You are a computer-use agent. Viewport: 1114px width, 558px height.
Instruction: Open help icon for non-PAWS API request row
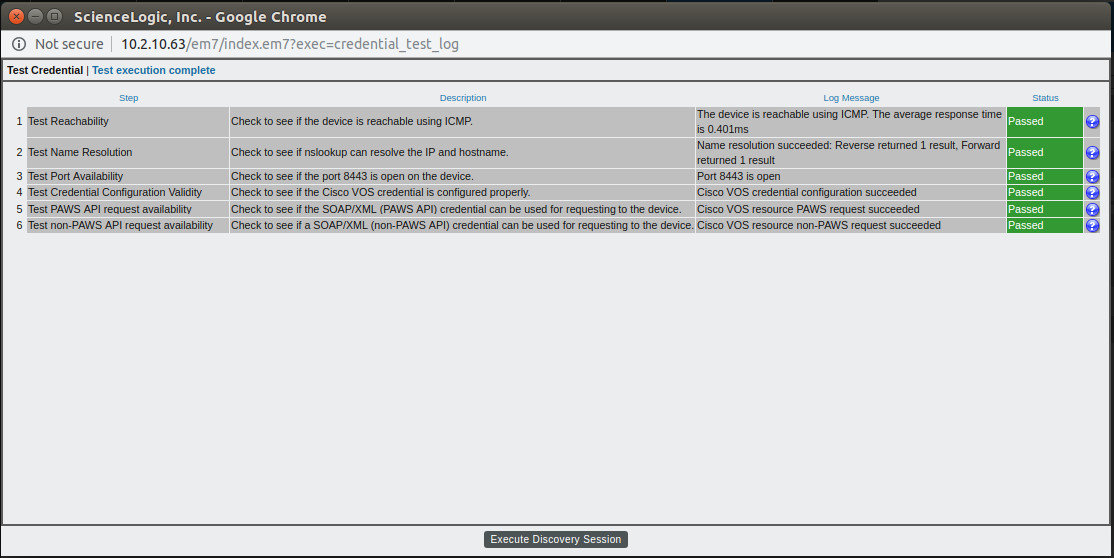click(1092, 225)
